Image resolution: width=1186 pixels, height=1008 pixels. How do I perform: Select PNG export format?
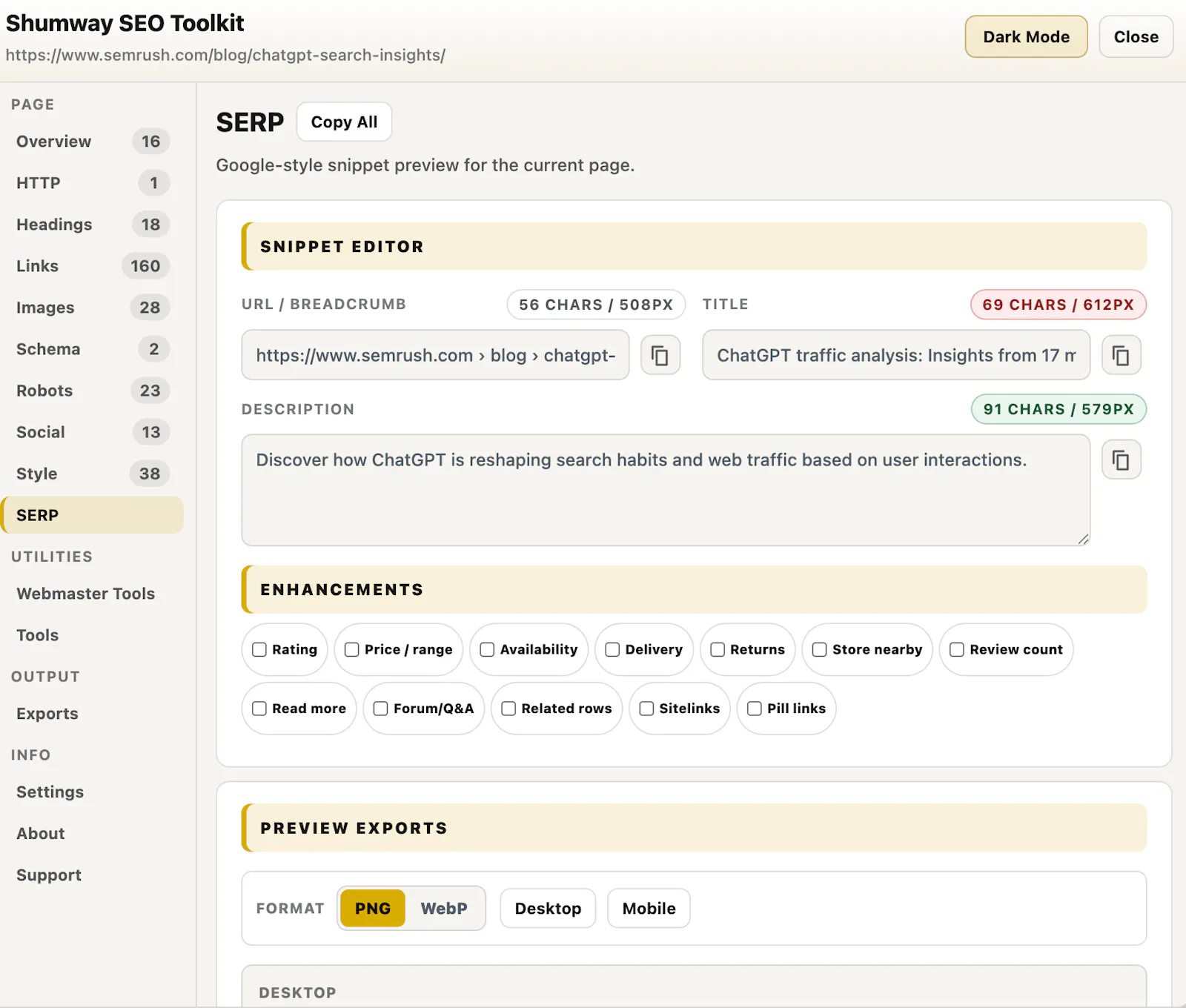click(x=372, y=909)
